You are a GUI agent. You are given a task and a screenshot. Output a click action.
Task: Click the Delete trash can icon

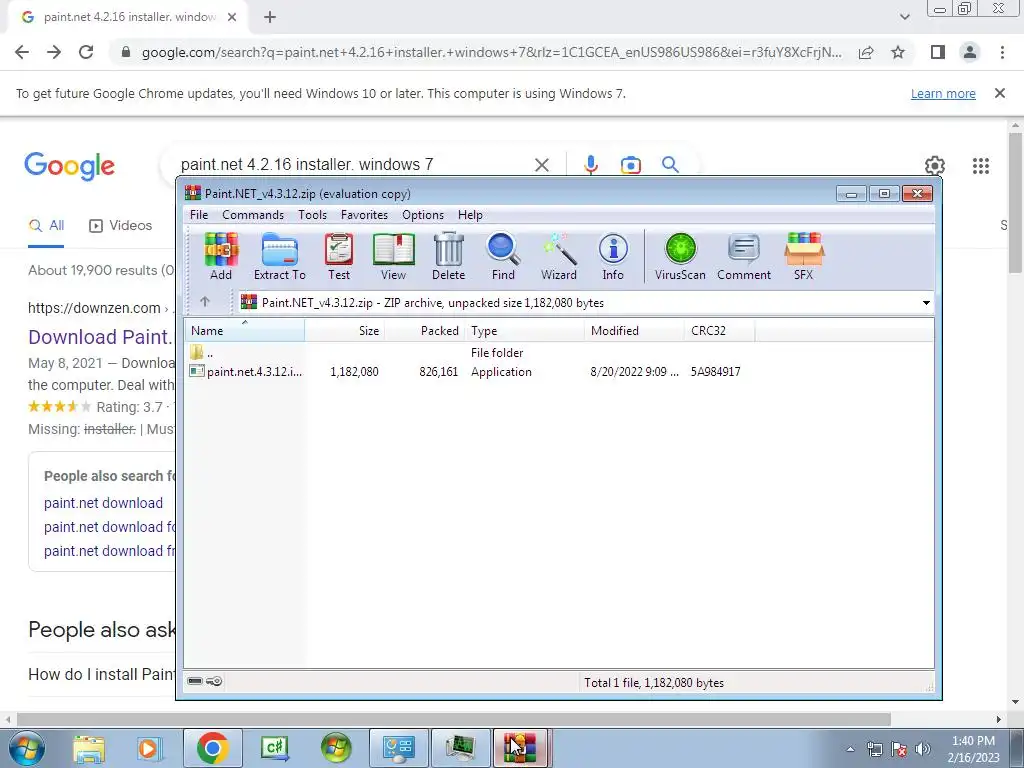pyautogui.click(x=449, y=257)
